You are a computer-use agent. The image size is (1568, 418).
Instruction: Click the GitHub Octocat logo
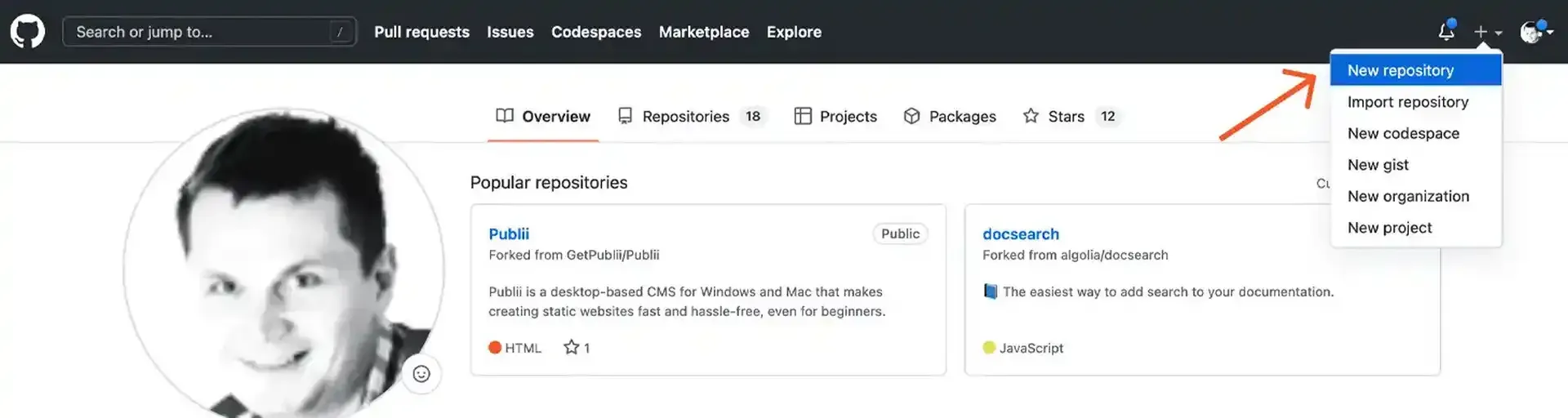[x=27, y=32]
